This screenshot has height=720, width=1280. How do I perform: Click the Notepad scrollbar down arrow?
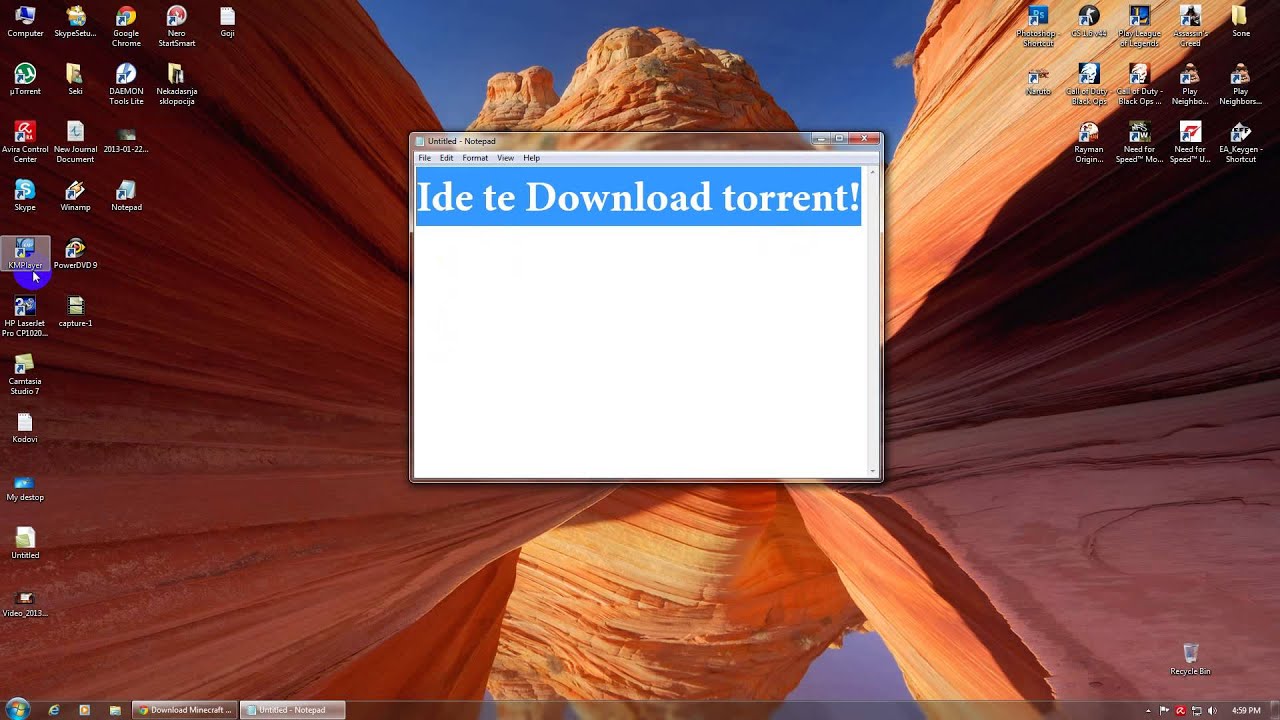pyautogui.click(x=873, y=471)
